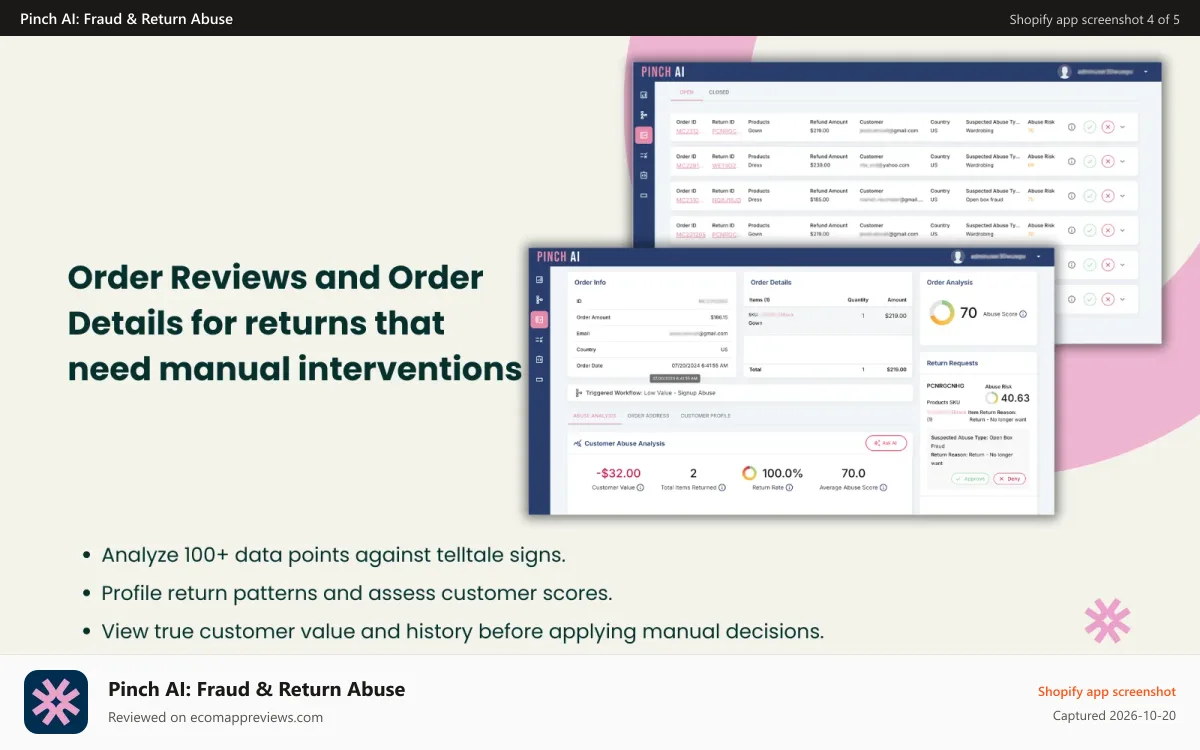Click Reviewed on ecomappreviews.com text
Screen dimensions: 1200x750
[x=215, y=717]
